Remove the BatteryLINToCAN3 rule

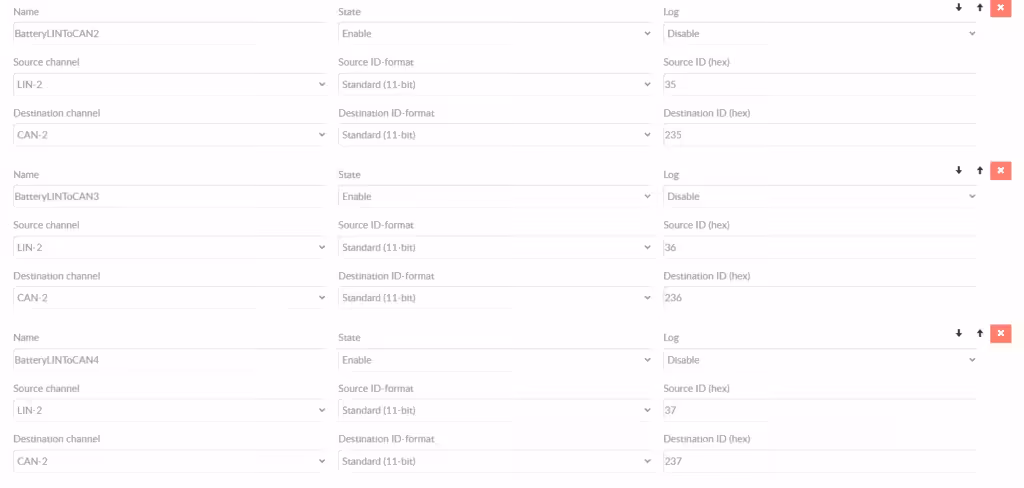(1000, 171)
